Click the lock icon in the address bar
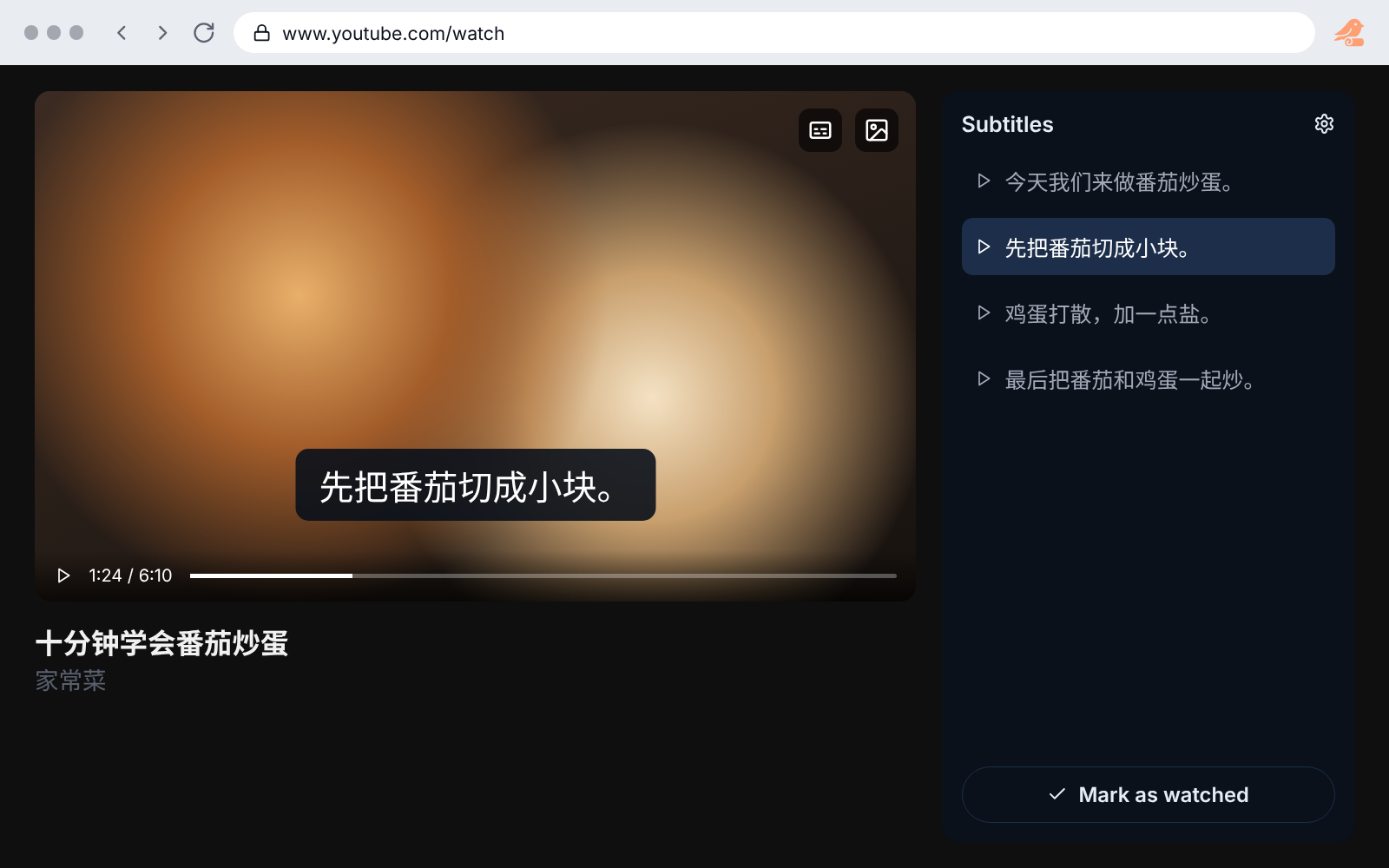The height and width of the screenshot is (868, 1389). [261, 33]
